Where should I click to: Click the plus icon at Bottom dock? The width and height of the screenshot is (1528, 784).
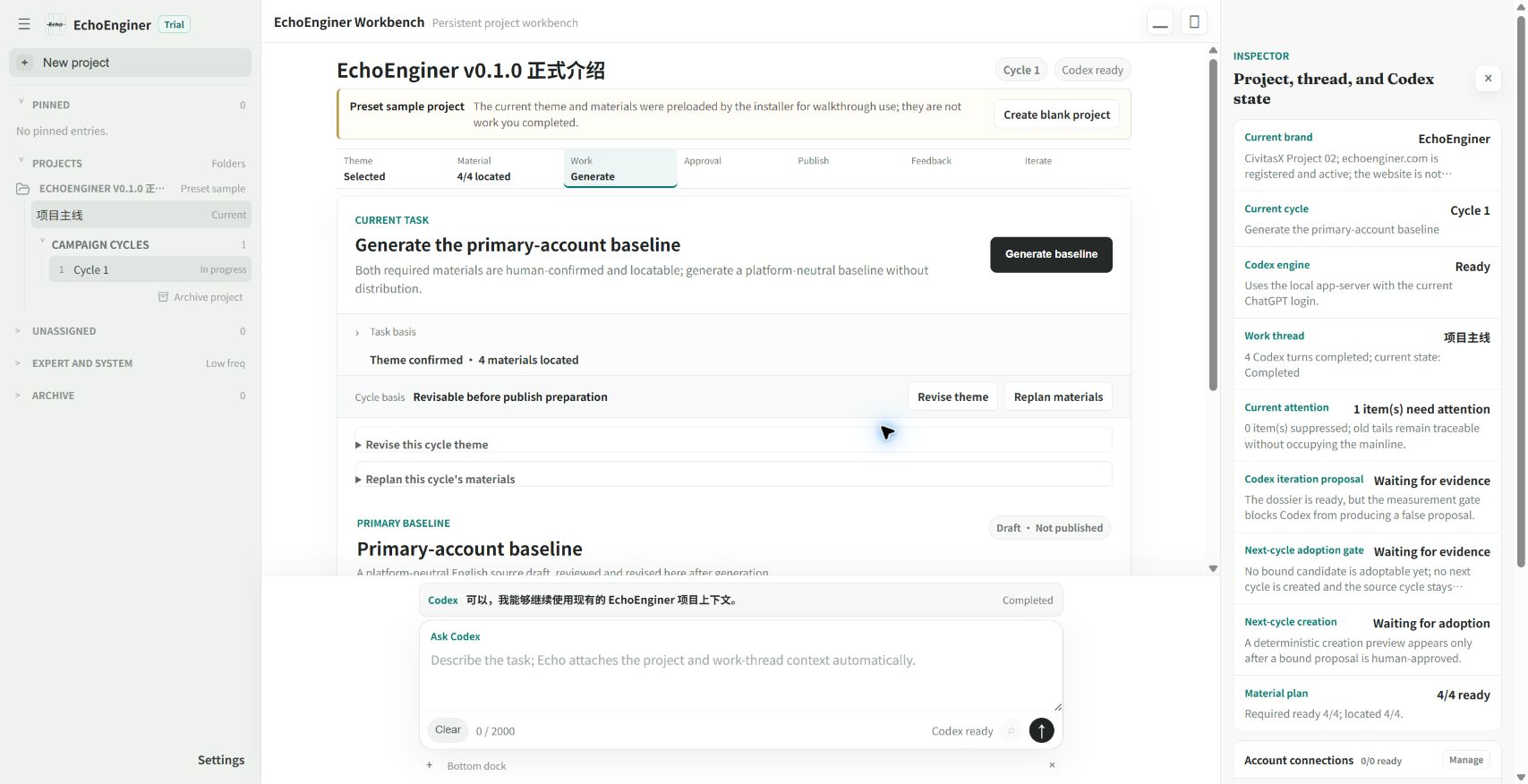click(430, 765)
